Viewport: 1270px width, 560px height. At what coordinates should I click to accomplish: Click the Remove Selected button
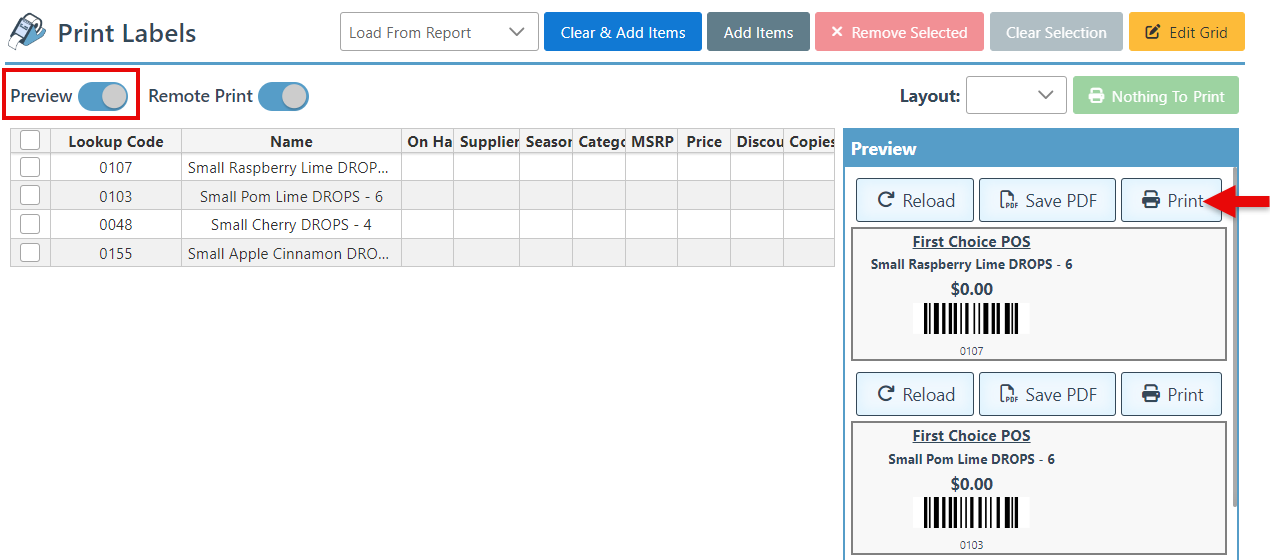pos(899,32)
